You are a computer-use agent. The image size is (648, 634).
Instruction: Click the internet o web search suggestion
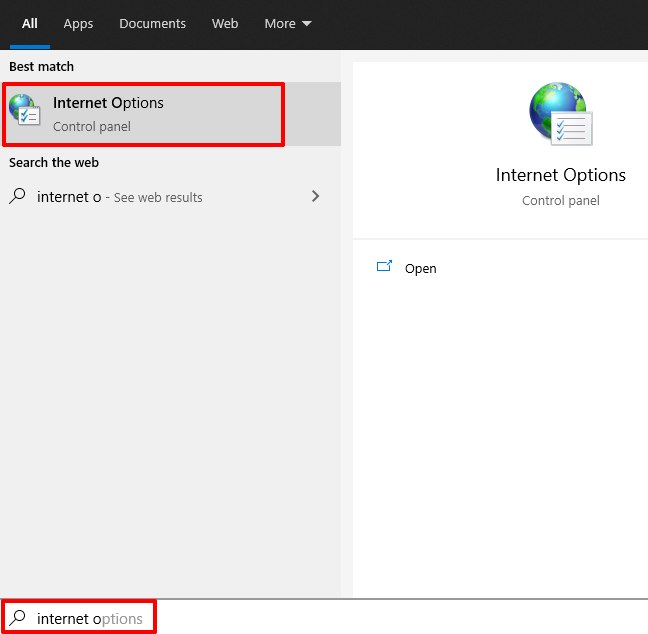pos(170,197)
